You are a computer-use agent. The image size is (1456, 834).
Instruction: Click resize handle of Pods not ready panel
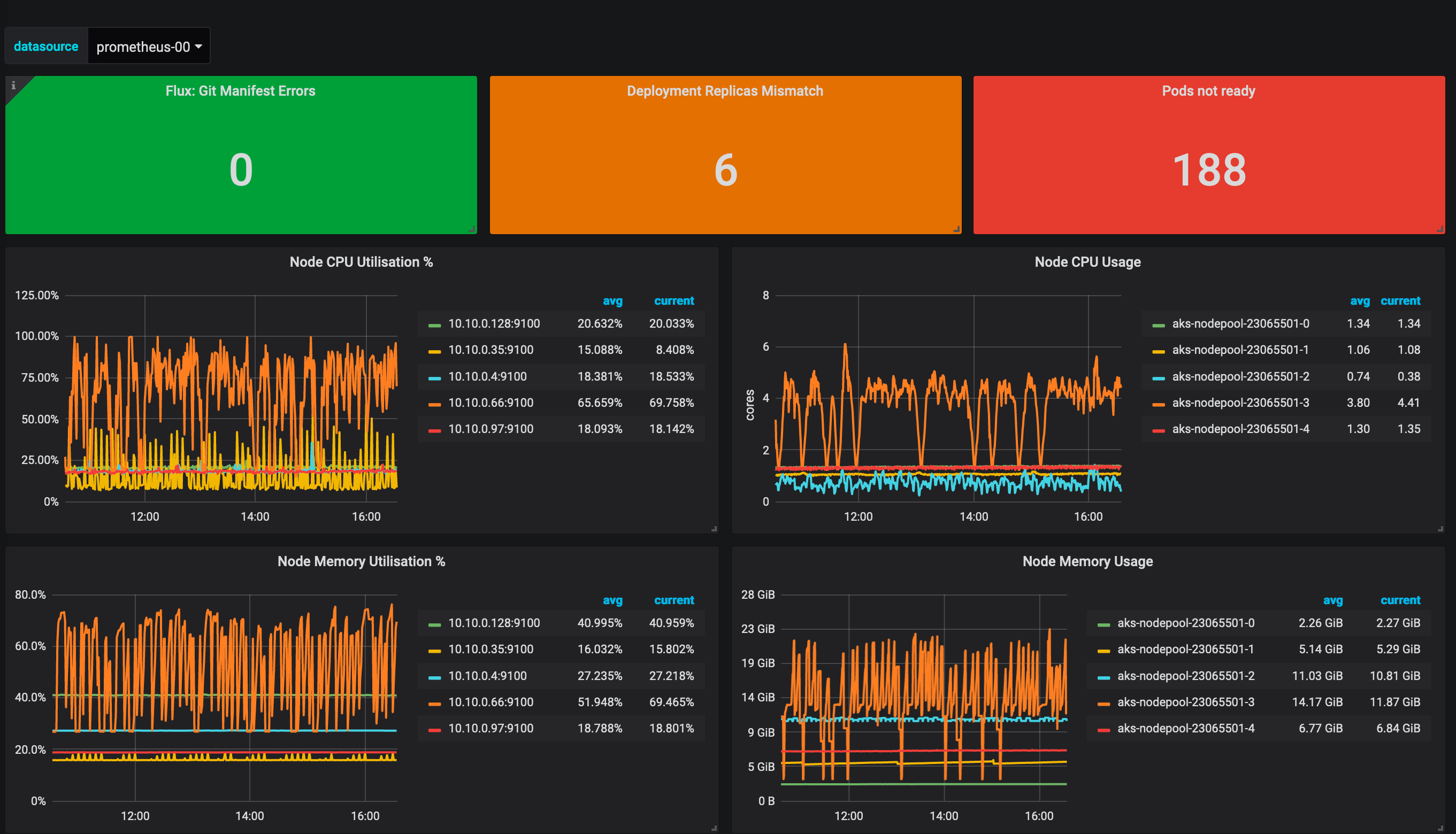1440,229
